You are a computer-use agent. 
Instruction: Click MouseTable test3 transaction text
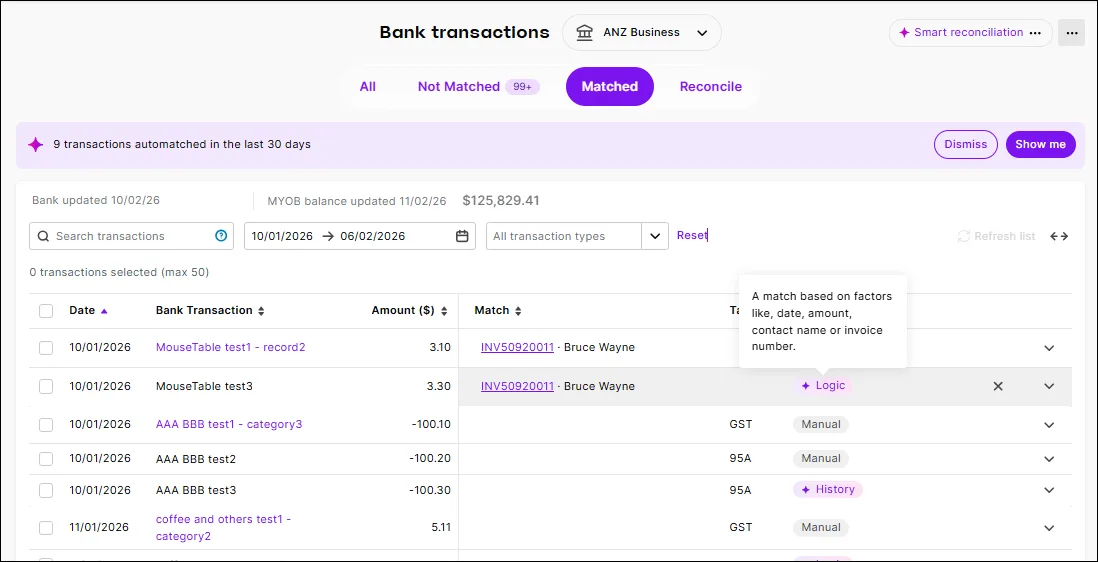click(204, 386)
